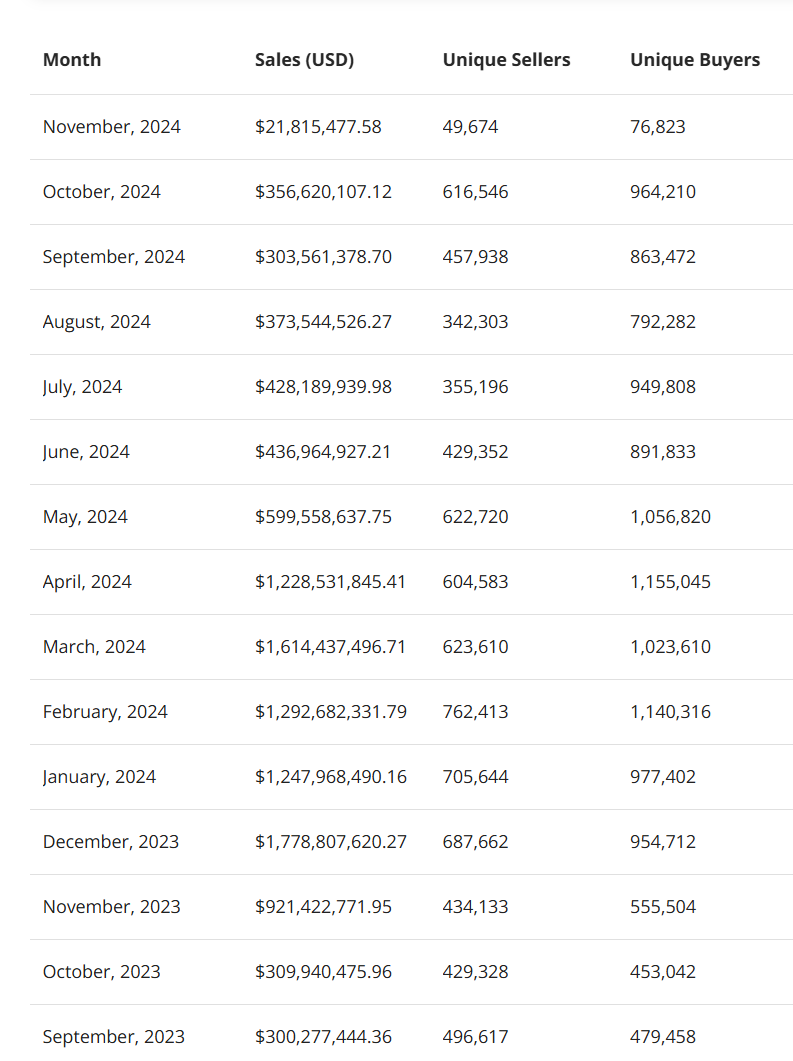Select the February, 2024 month cell

click(105, 711)
